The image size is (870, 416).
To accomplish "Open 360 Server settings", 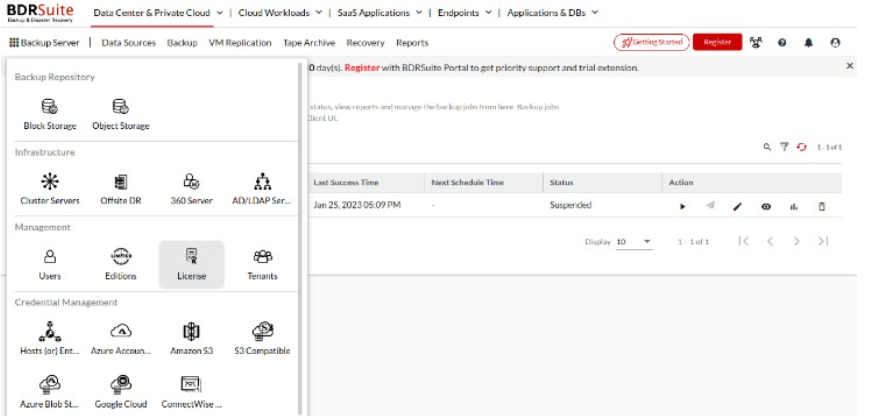I will (191, 190).
